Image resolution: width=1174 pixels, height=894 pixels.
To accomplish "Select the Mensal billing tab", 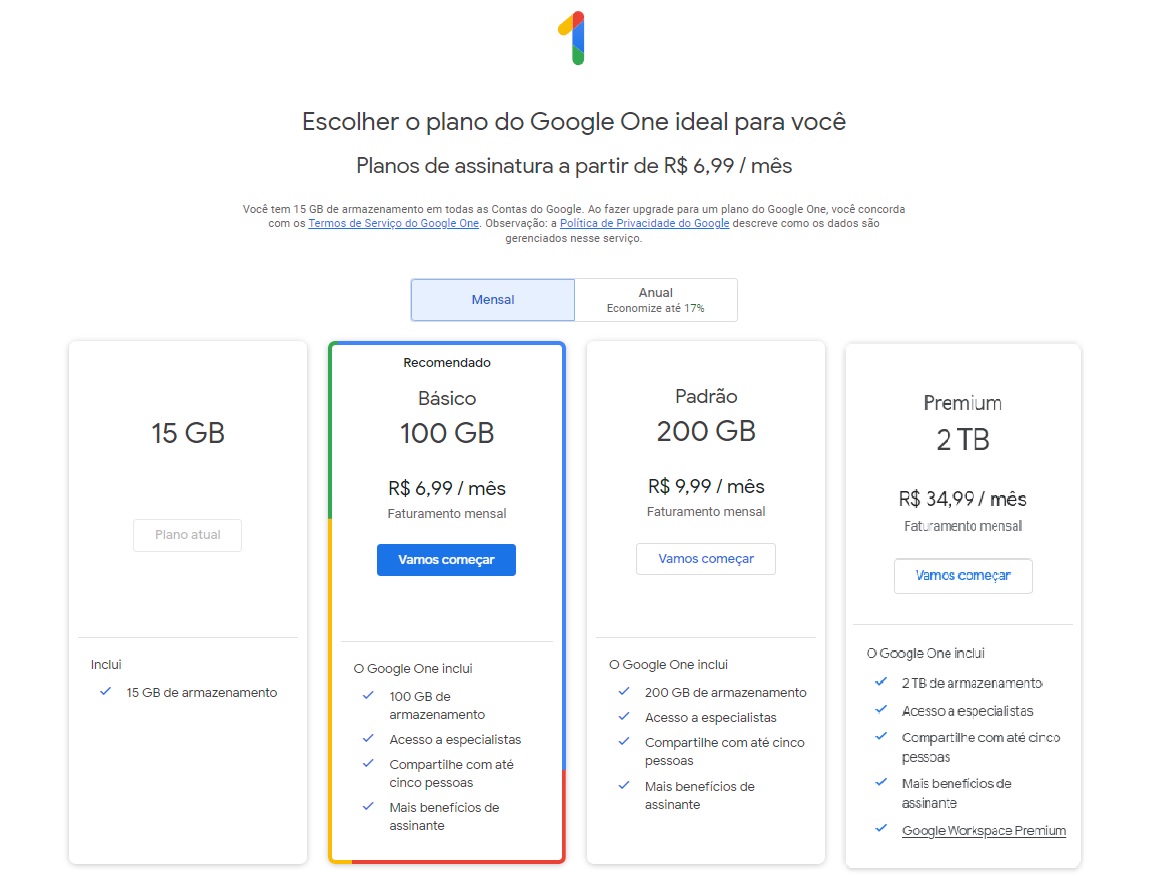I will [493, 299].
